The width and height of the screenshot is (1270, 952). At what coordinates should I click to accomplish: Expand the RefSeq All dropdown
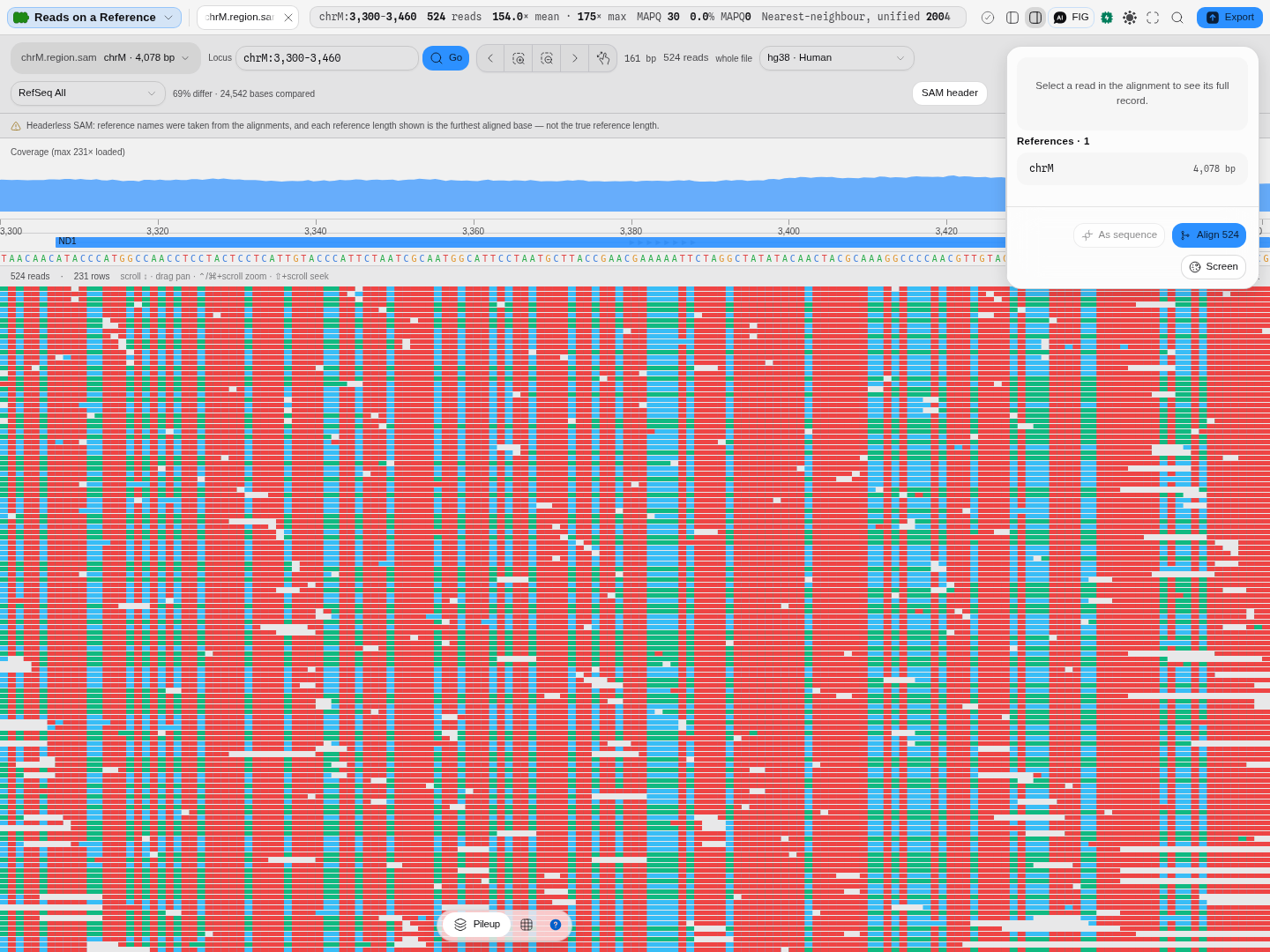pos(88,93)
